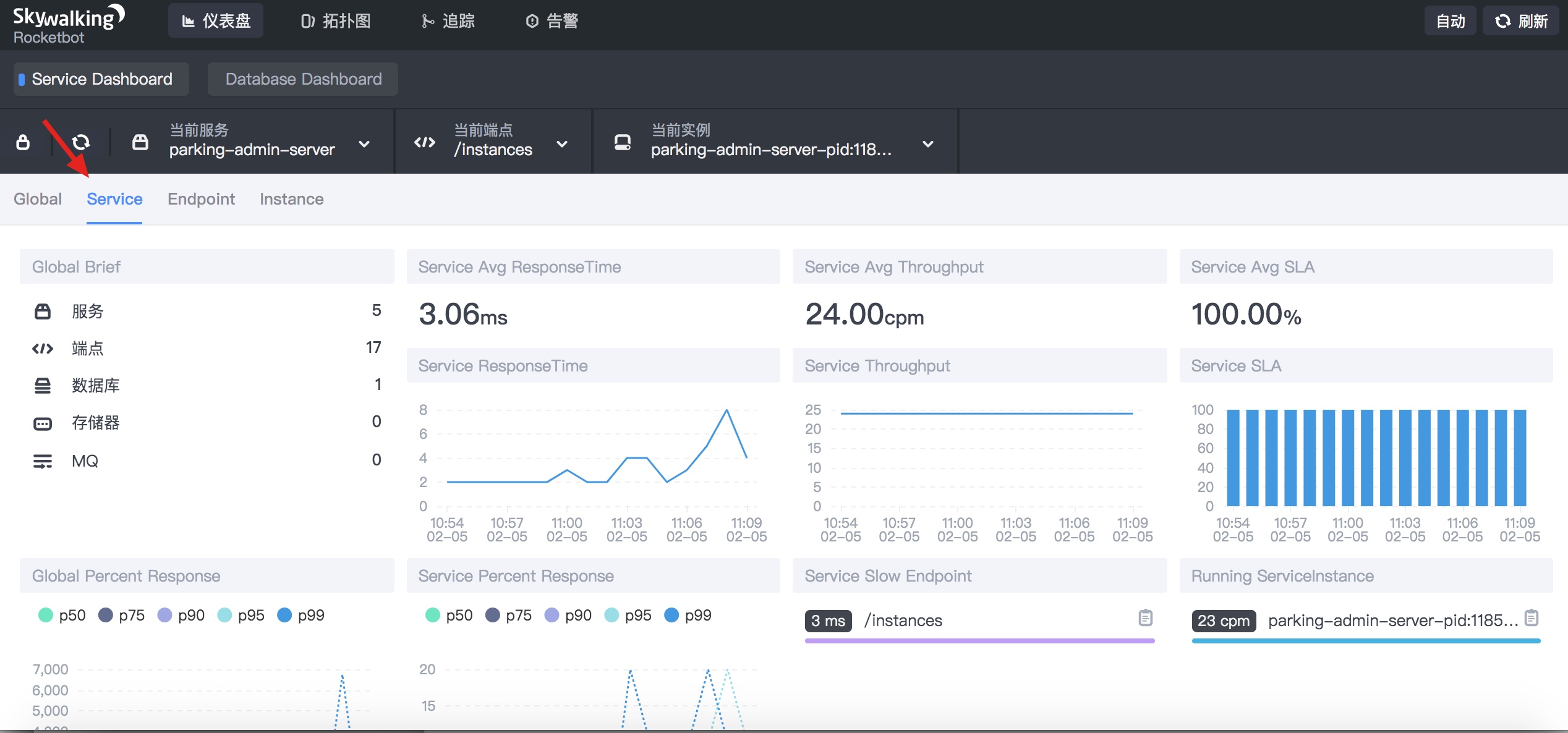Click the current endpoint code icon
Viewport: 1568px width, 733px height.
click(x=425, y=143)
